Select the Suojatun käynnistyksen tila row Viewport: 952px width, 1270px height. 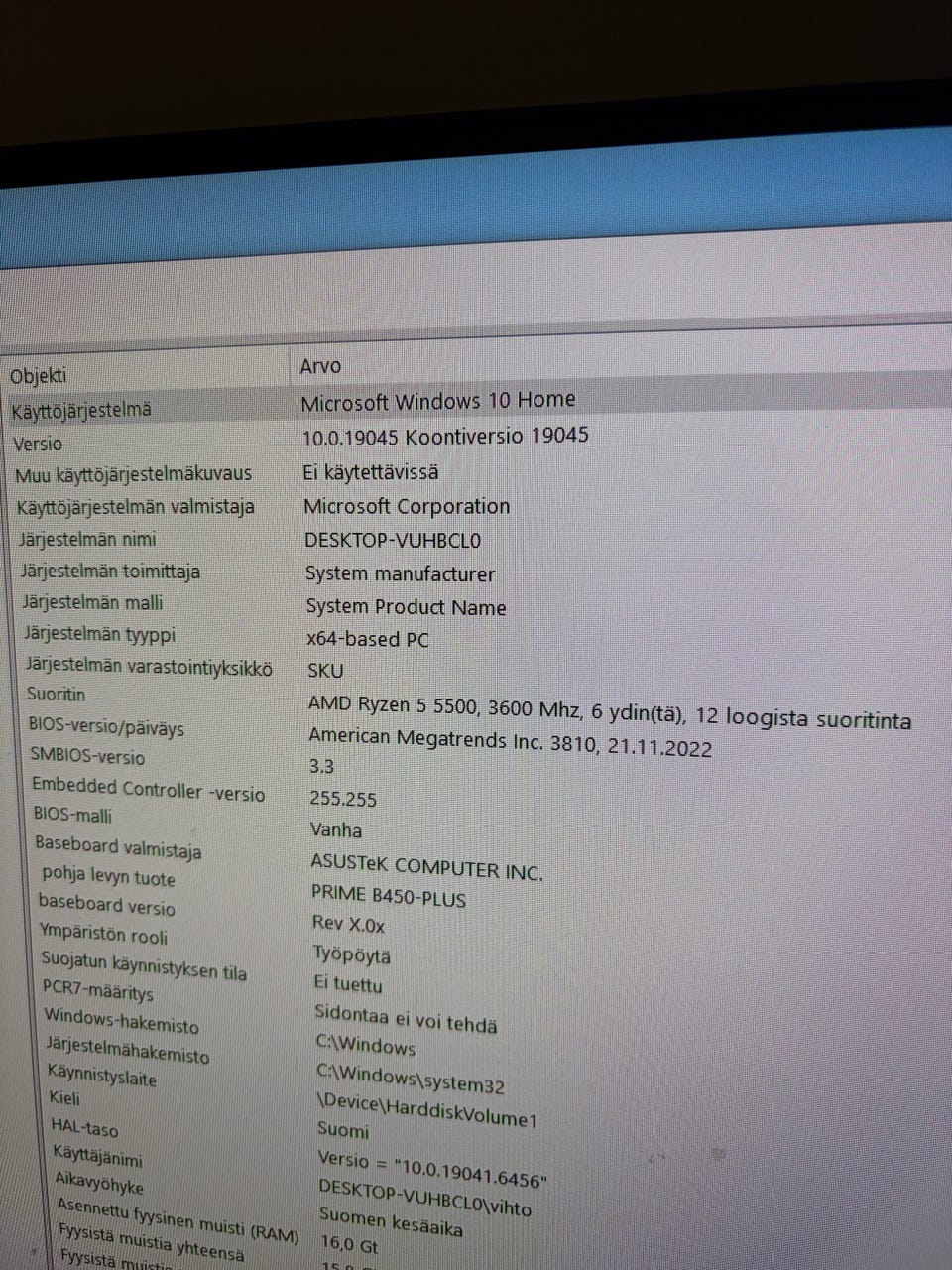point(144,966)
